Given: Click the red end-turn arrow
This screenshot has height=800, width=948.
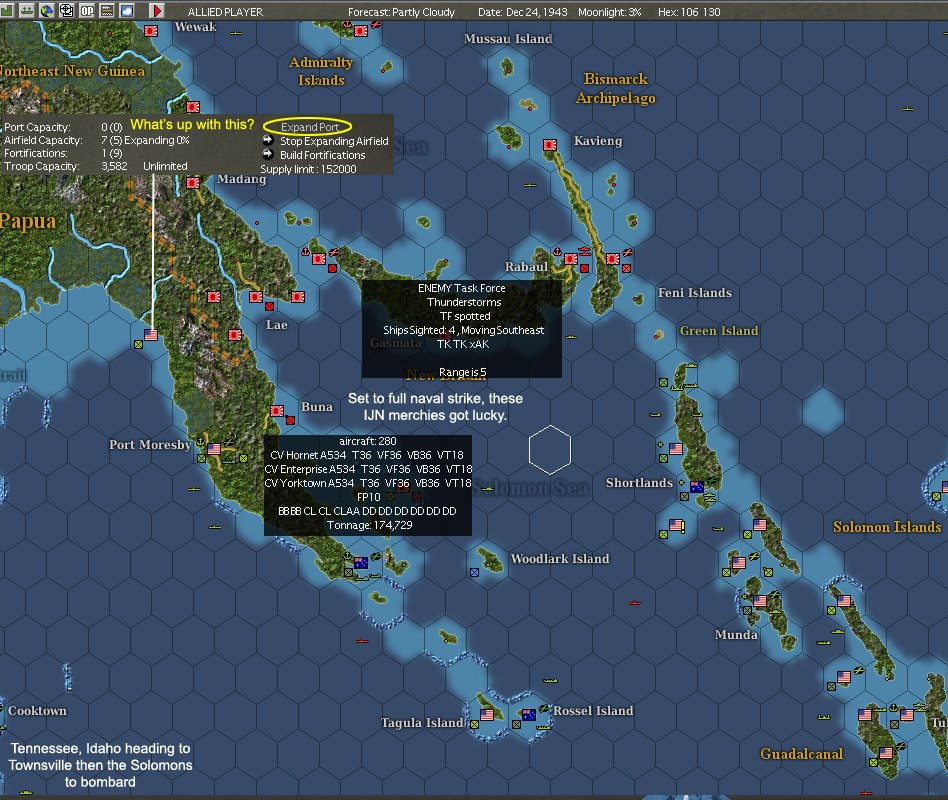Looking at the screenshot, I should click(x=157, y=11).
